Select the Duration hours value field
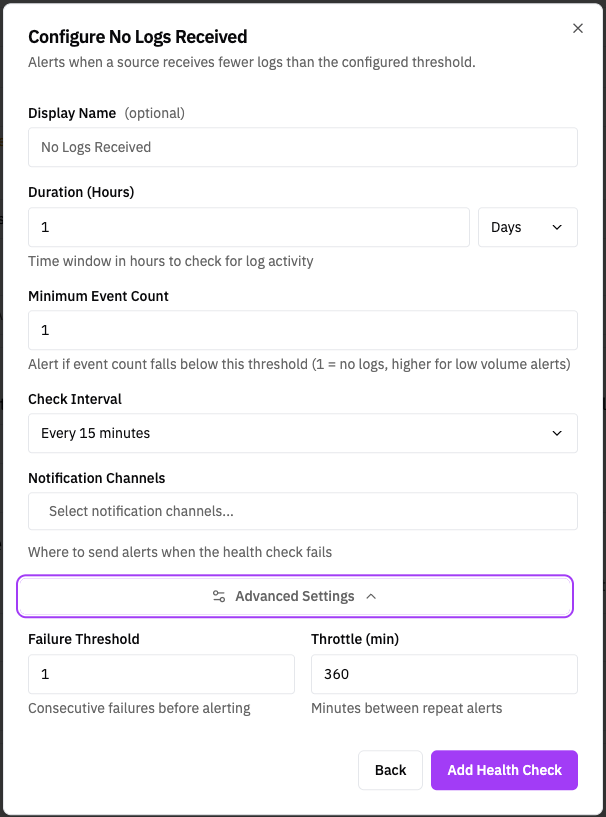Viewport: 606px width, 817px height. pos(248,227)
